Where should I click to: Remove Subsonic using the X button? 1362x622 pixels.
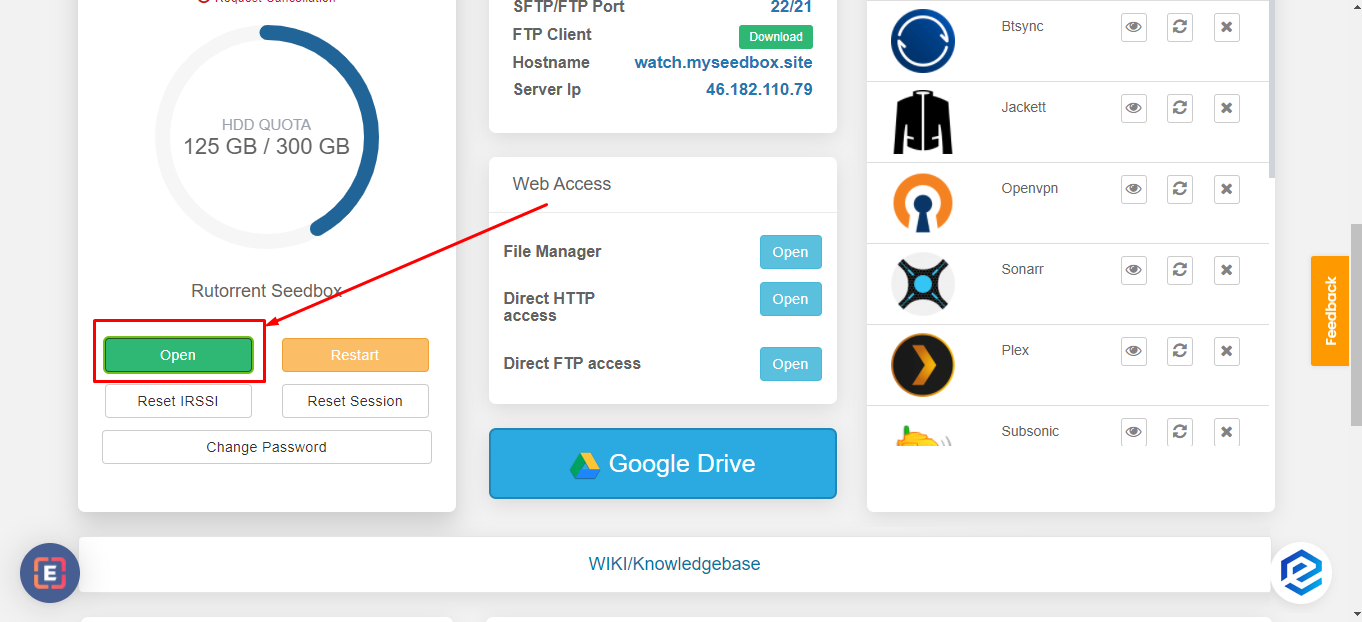1226,431
